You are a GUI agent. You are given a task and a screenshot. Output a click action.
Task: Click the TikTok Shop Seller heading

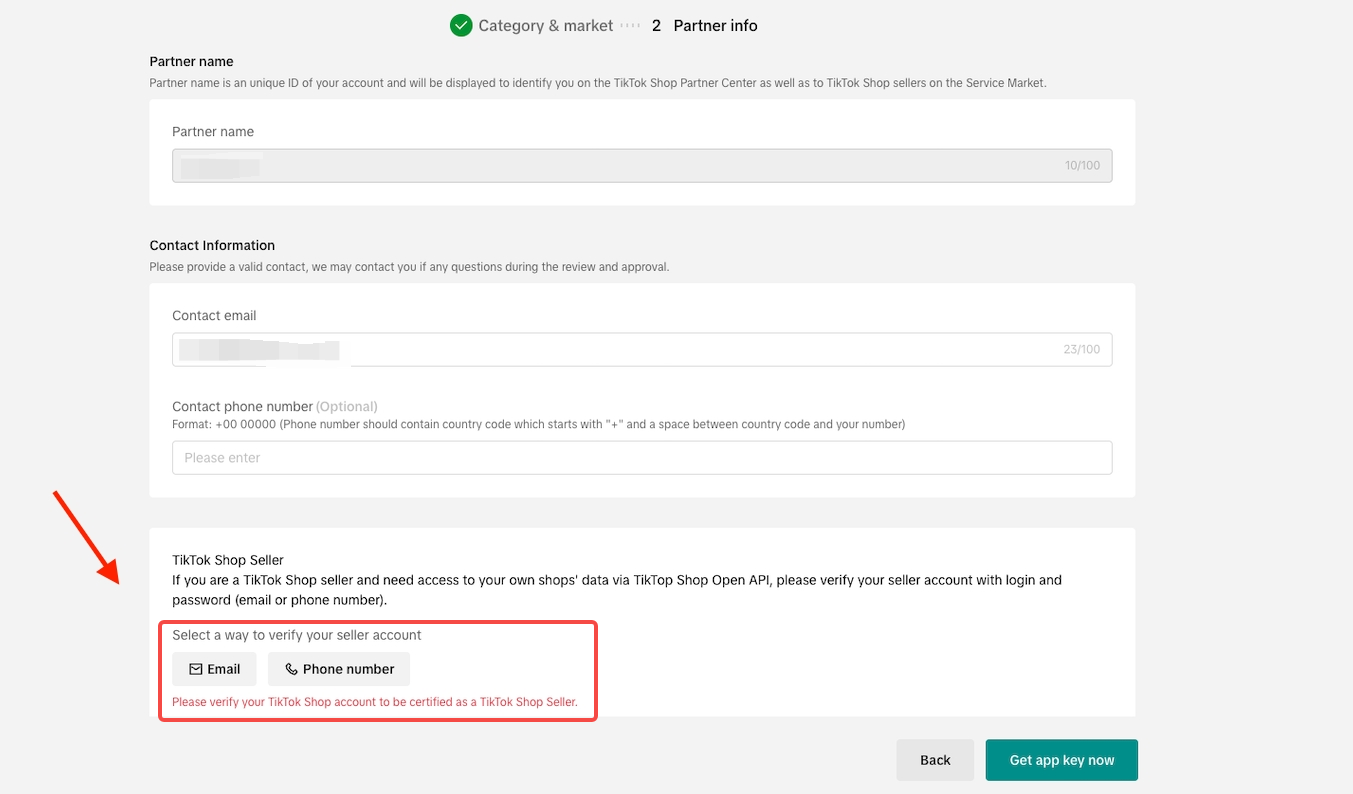tap(228, 560)
